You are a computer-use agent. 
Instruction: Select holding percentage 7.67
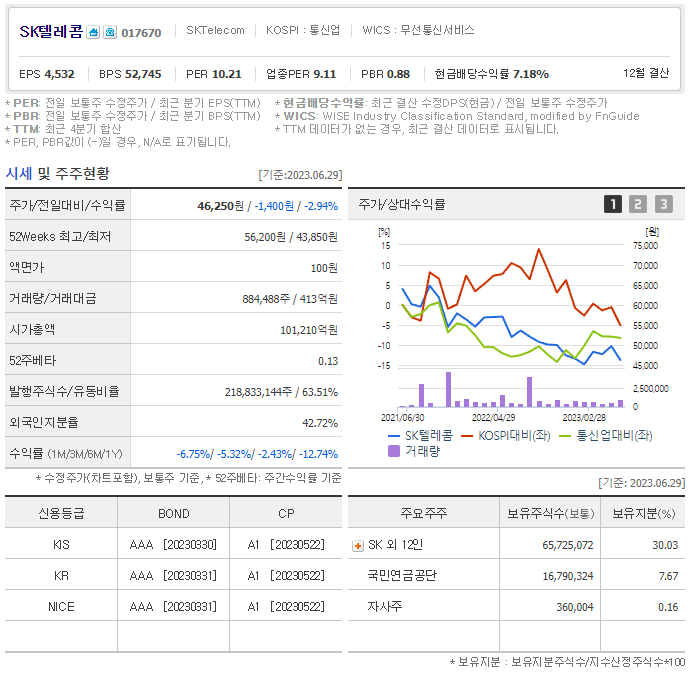(668, 576)
